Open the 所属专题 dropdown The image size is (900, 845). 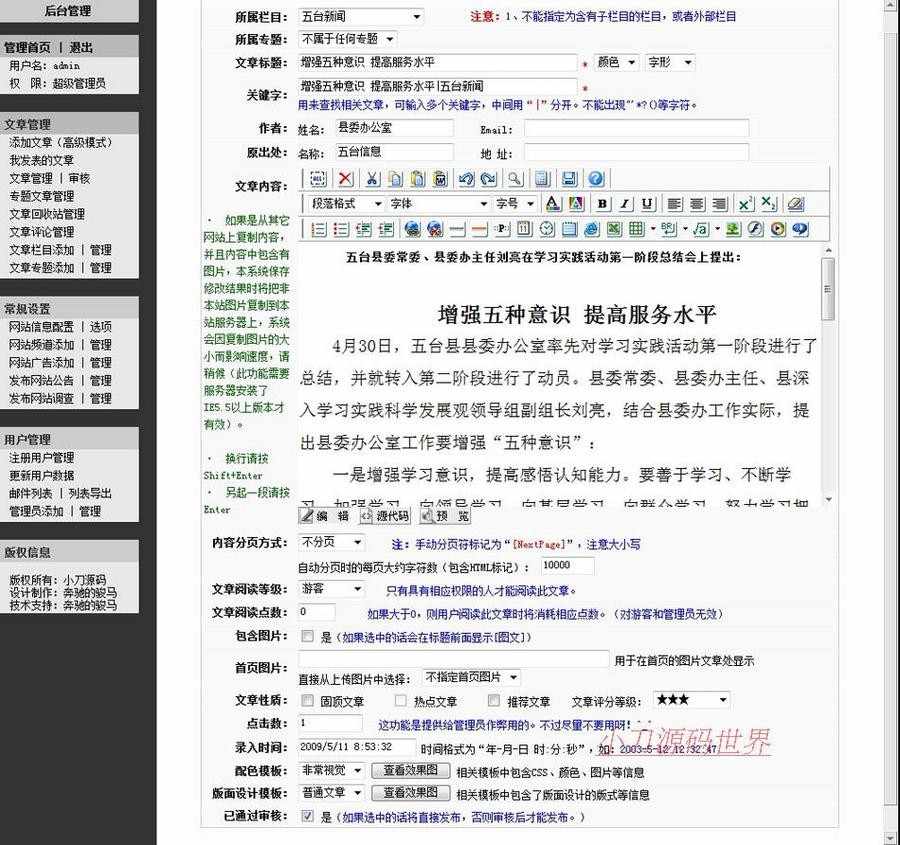click(x=348, y=39)
